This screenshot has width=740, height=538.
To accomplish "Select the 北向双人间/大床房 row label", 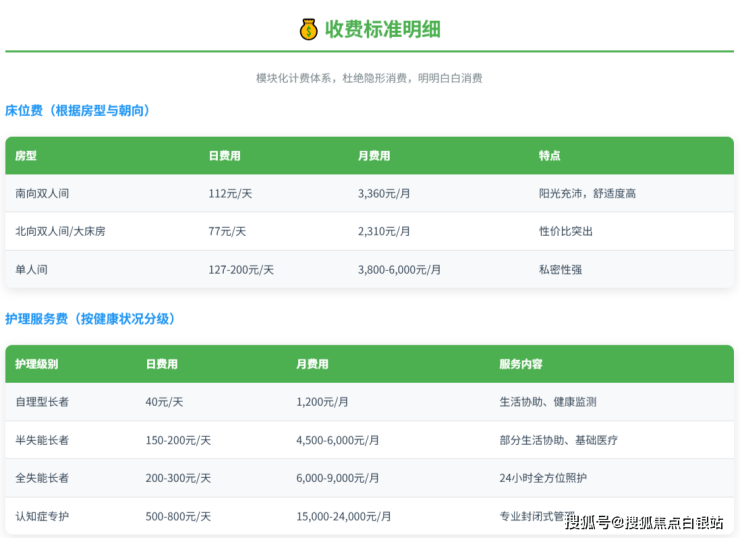I will (60, 231).
